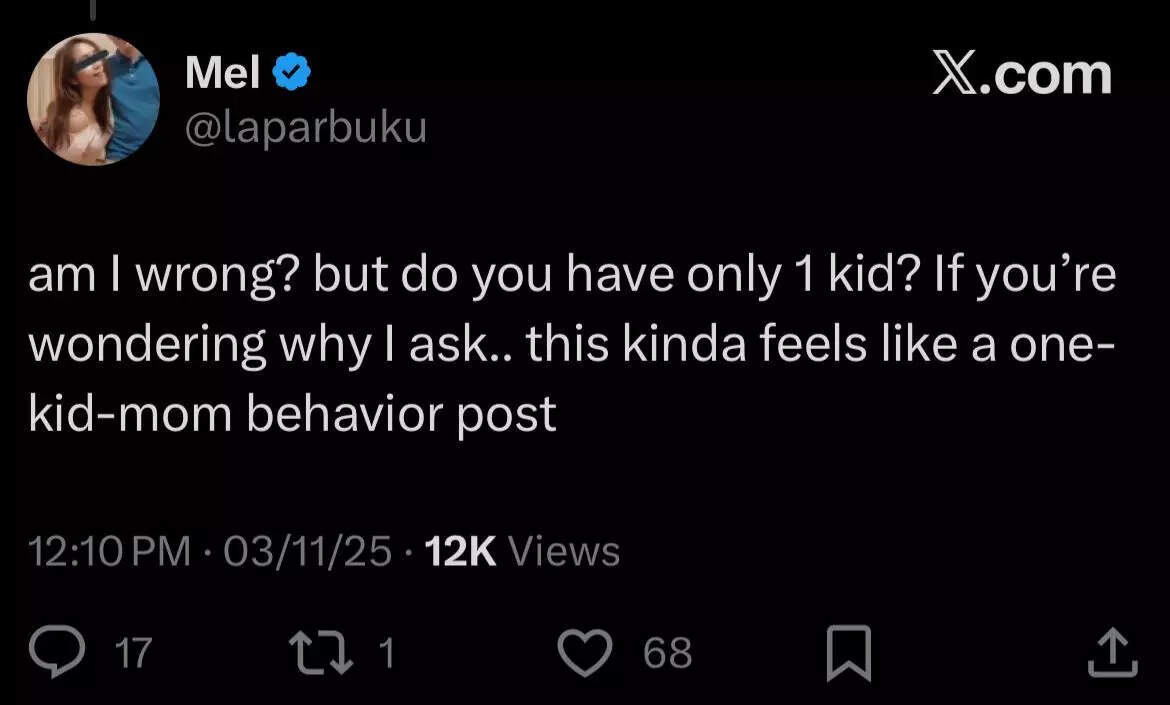
Task: Click the X.com logo watermark
Action: click(1021, 75)
